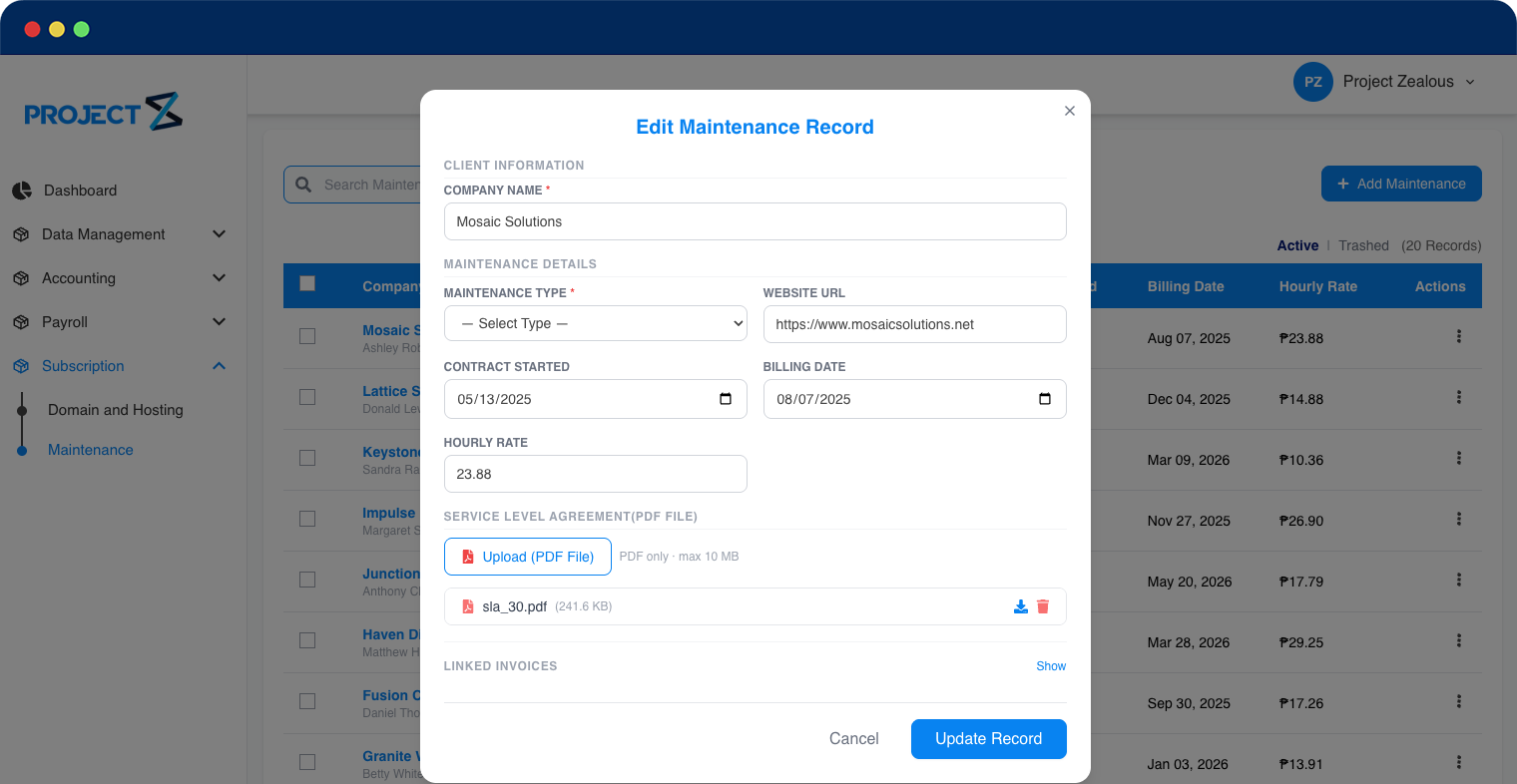The height and width of the screenshot is (784, 1517).
Task: Check the Impulse row checkbox
Action: 307,519
